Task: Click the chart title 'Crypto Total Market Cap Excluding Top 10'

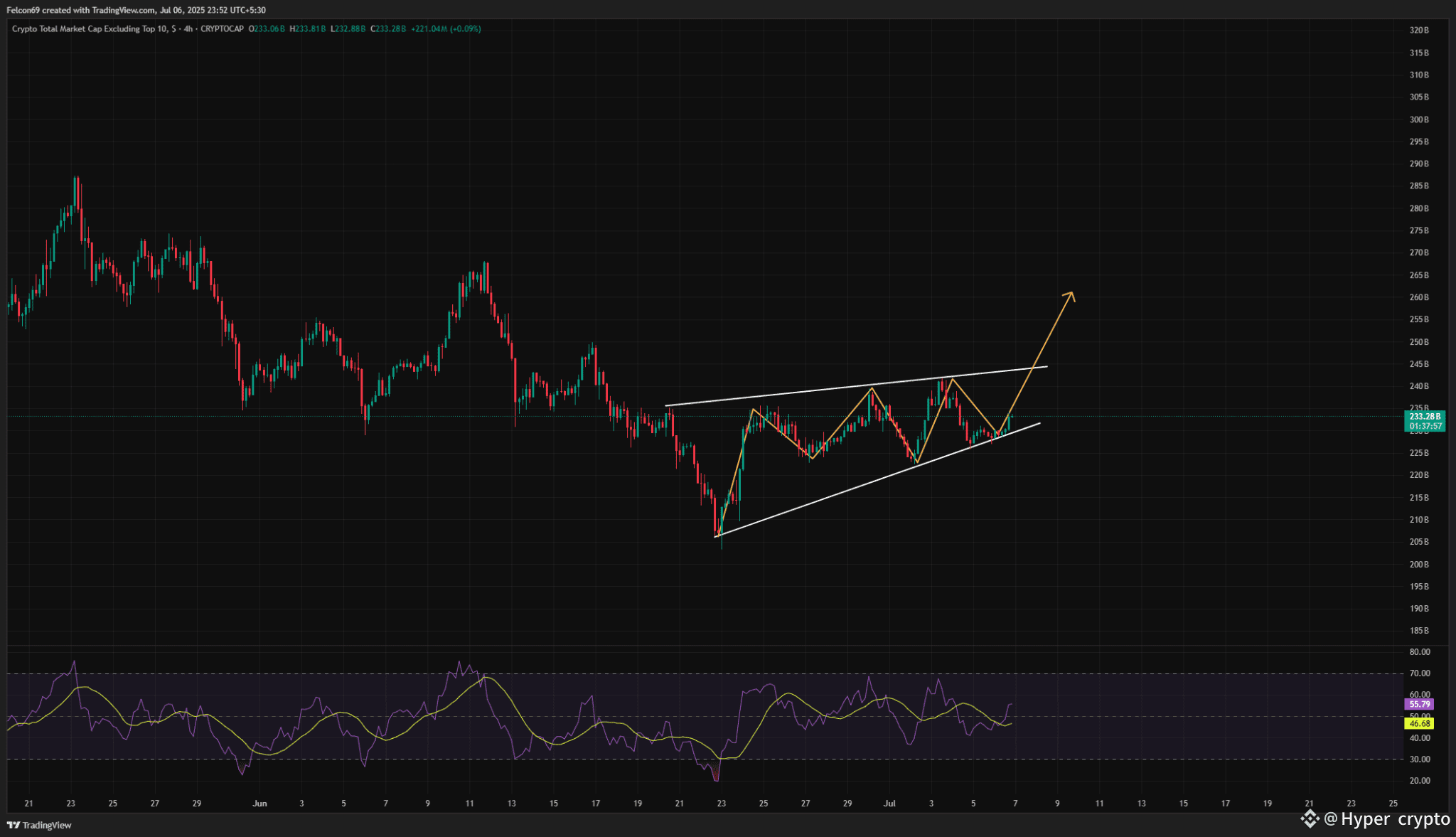Action: (90, 29)
